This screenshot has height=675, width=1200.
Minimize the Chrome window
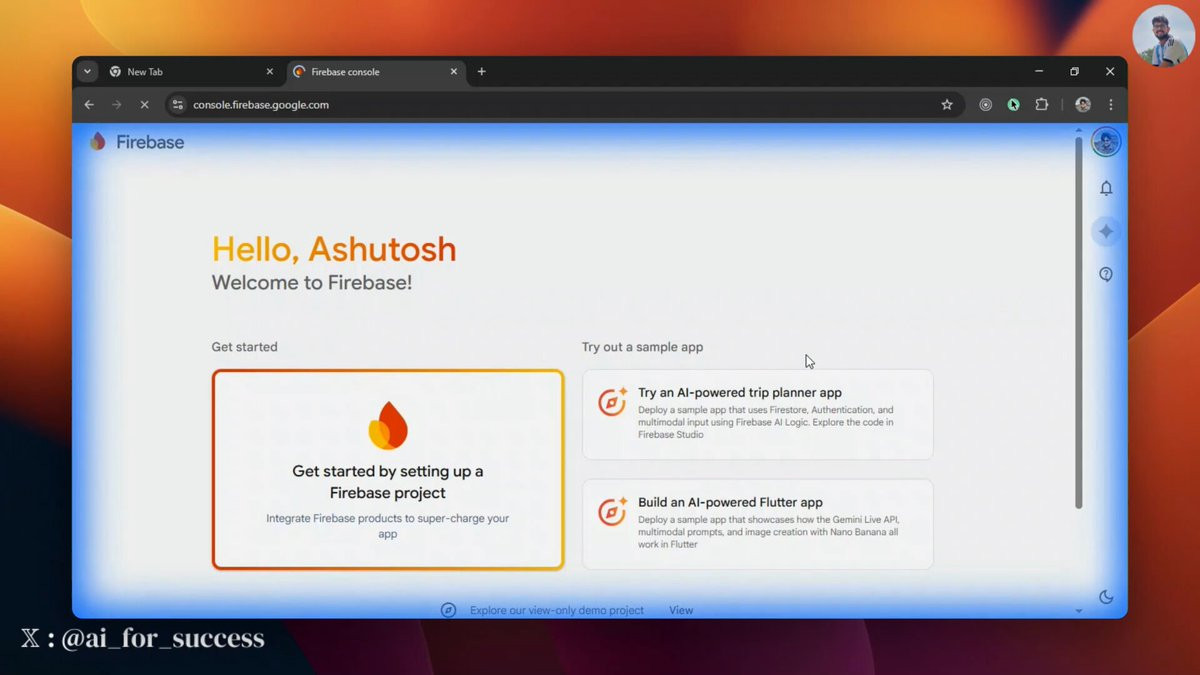[x=1038, y=71]
